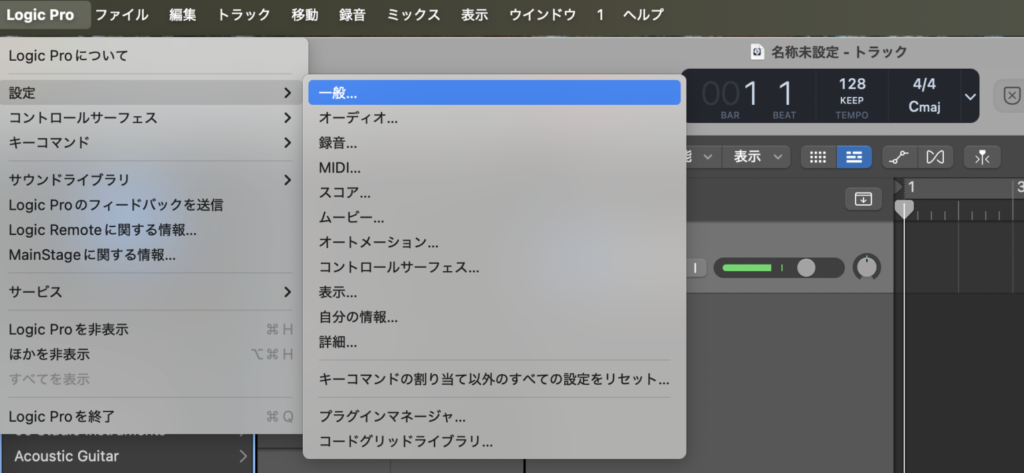
Task: Select ムービー... settings
Action: [494, 218]
